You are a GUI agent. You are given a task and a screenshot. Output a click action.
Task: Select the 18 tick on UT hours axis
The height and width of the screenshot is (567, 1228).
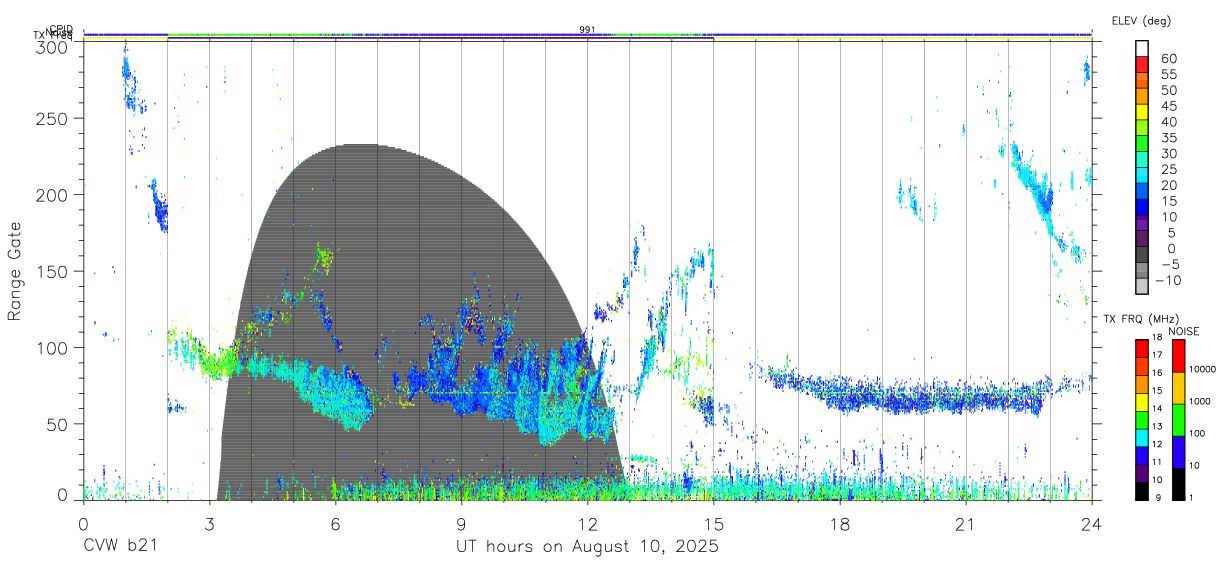[840, 523]
